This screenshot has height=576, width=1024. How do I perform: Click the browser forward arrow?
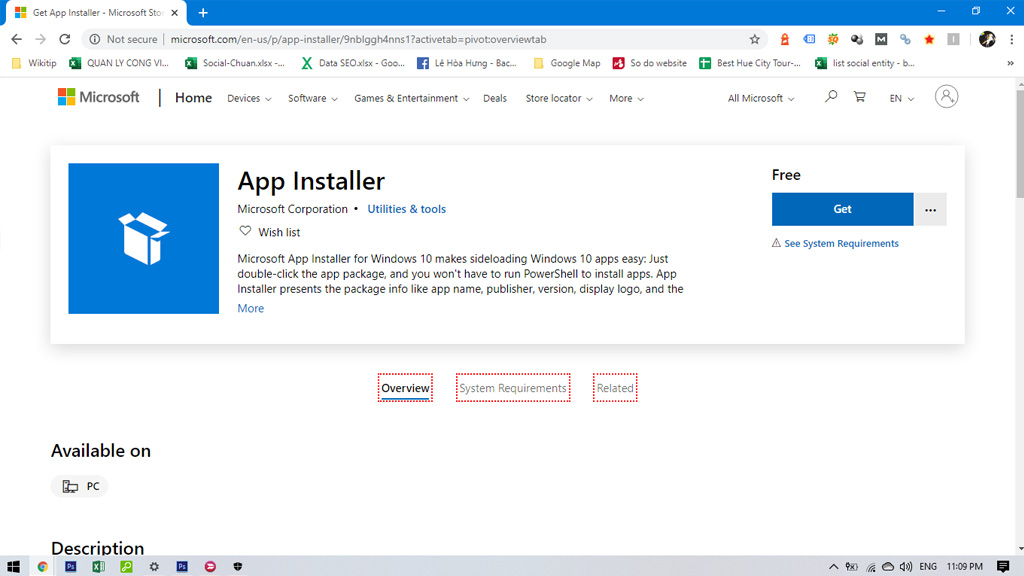[x=40, y=39]
